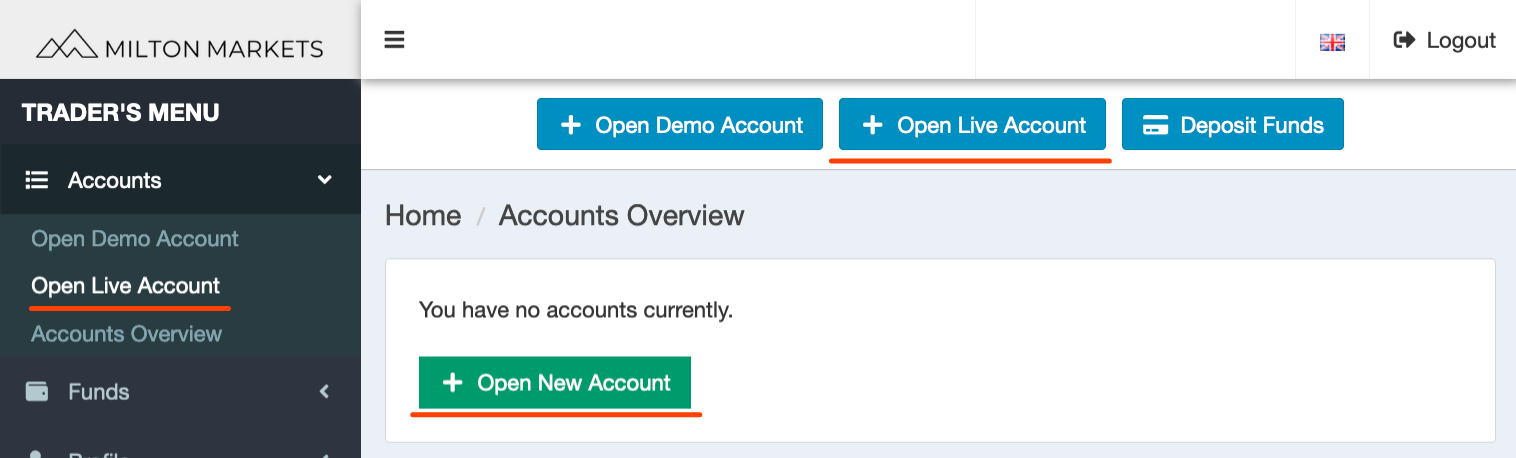
Task: Click the TRADER'S MENU heading
Action: [x=121, y=113]
